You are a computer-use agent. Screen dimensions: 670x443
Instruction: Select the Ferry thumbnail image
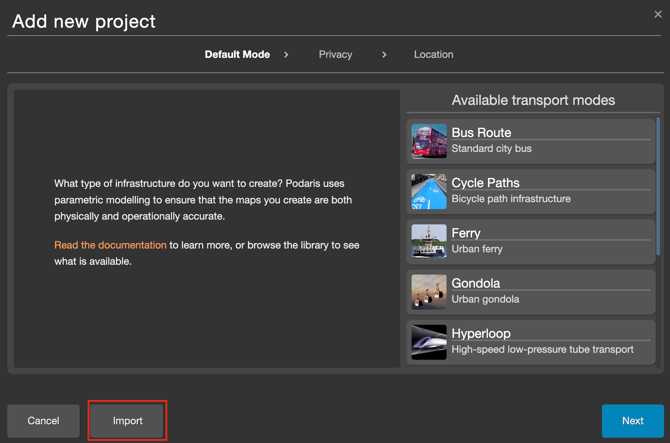(x=429, y=241)
